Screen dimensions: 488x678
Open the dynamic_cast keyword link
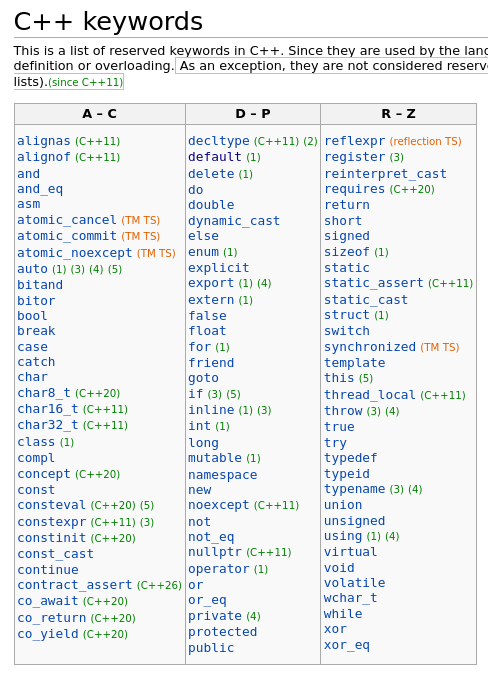pos(234,221)
